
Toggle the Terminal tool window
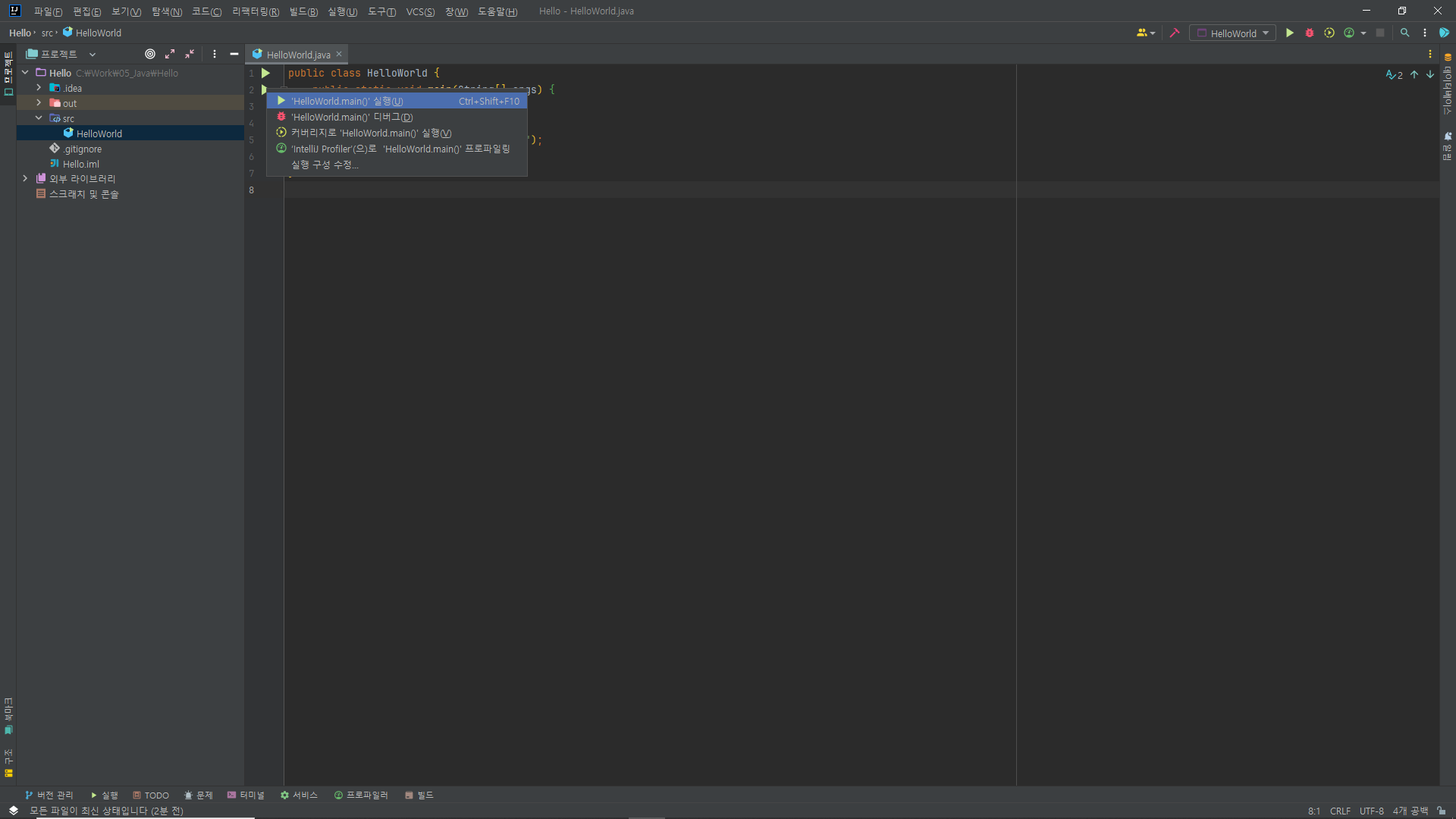[246, 795]
